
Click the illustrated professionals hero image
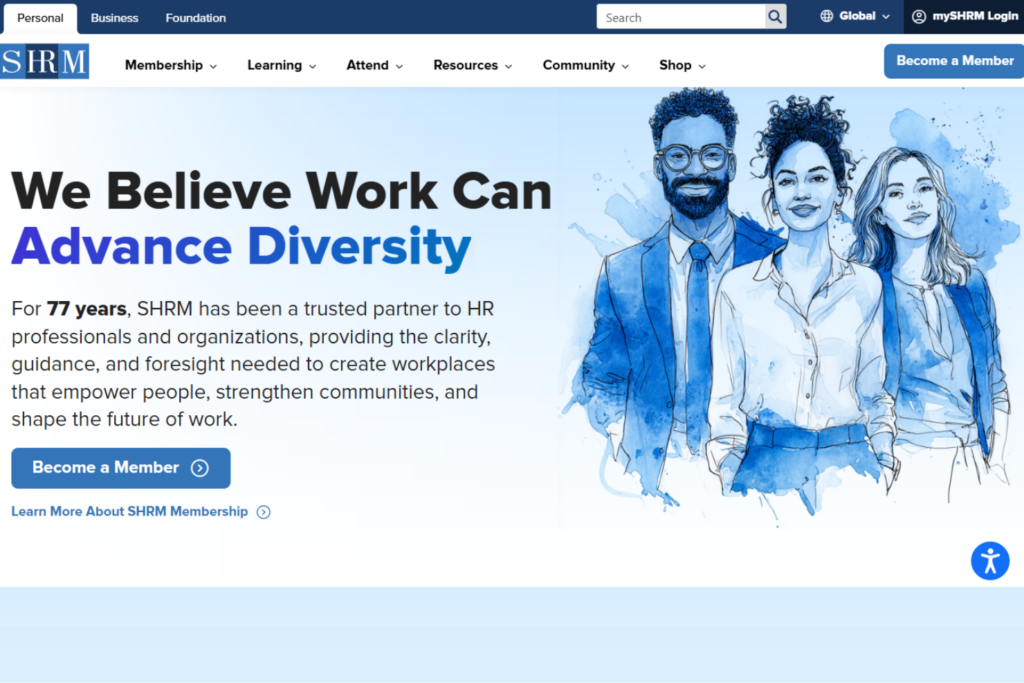pos(790,307)
